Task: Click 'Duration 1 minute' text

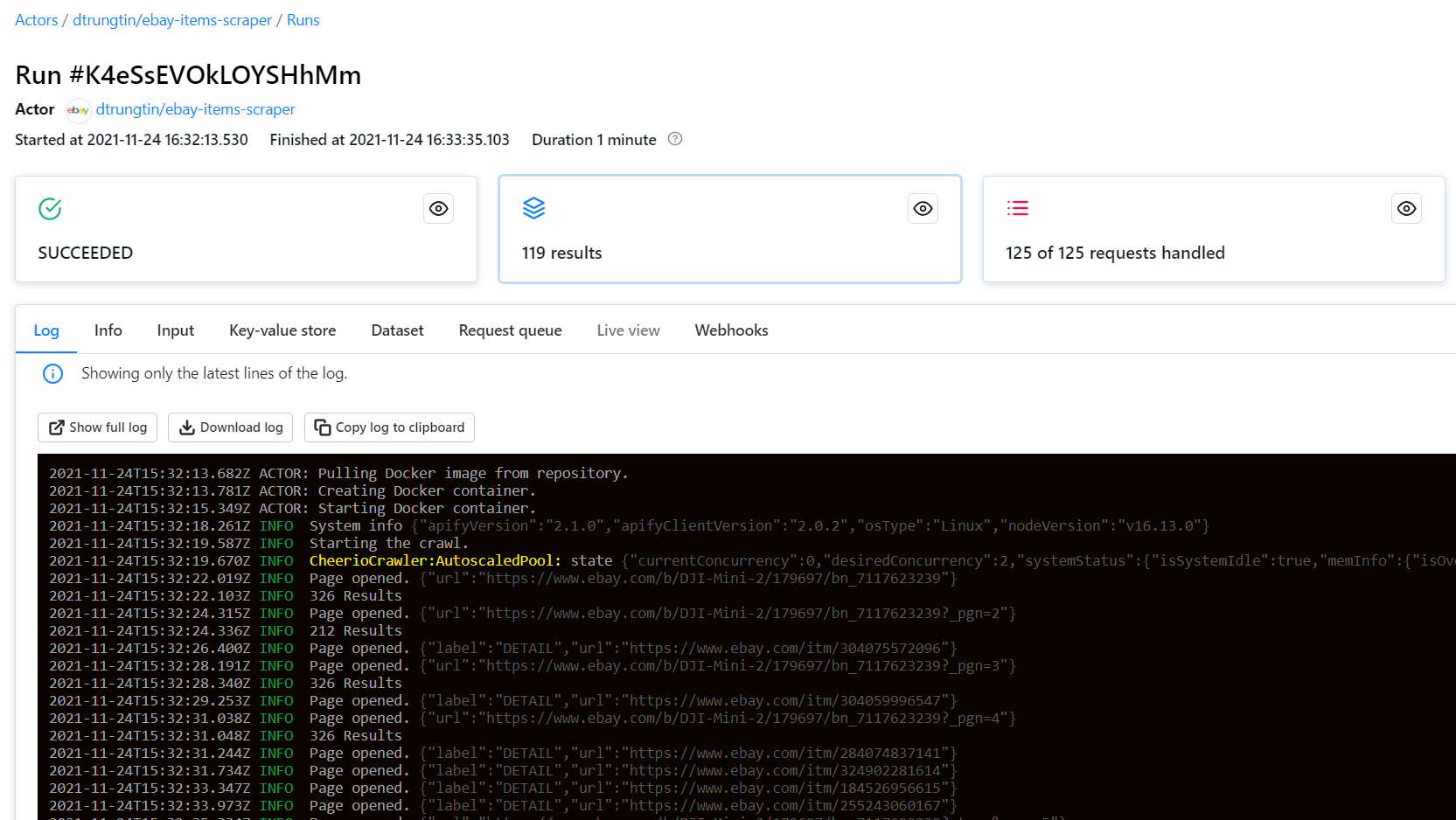Action: coord(594,140)
